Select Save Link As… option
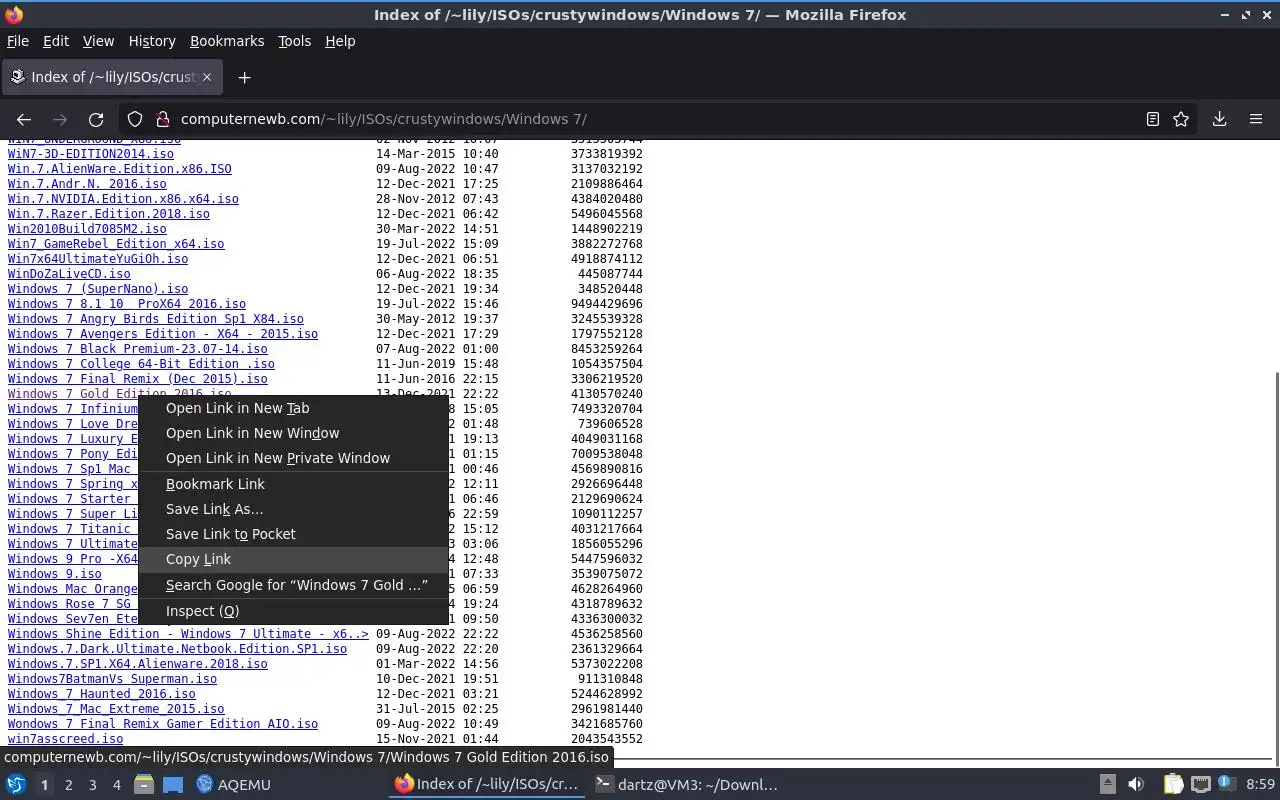This screenshot has width=1280, height=800. click(294, 509)
